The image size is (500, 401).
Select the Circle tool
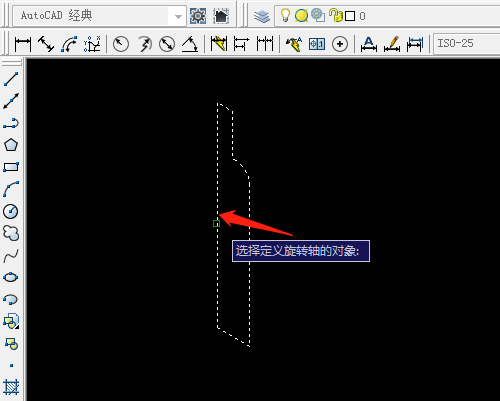(11, 211)
